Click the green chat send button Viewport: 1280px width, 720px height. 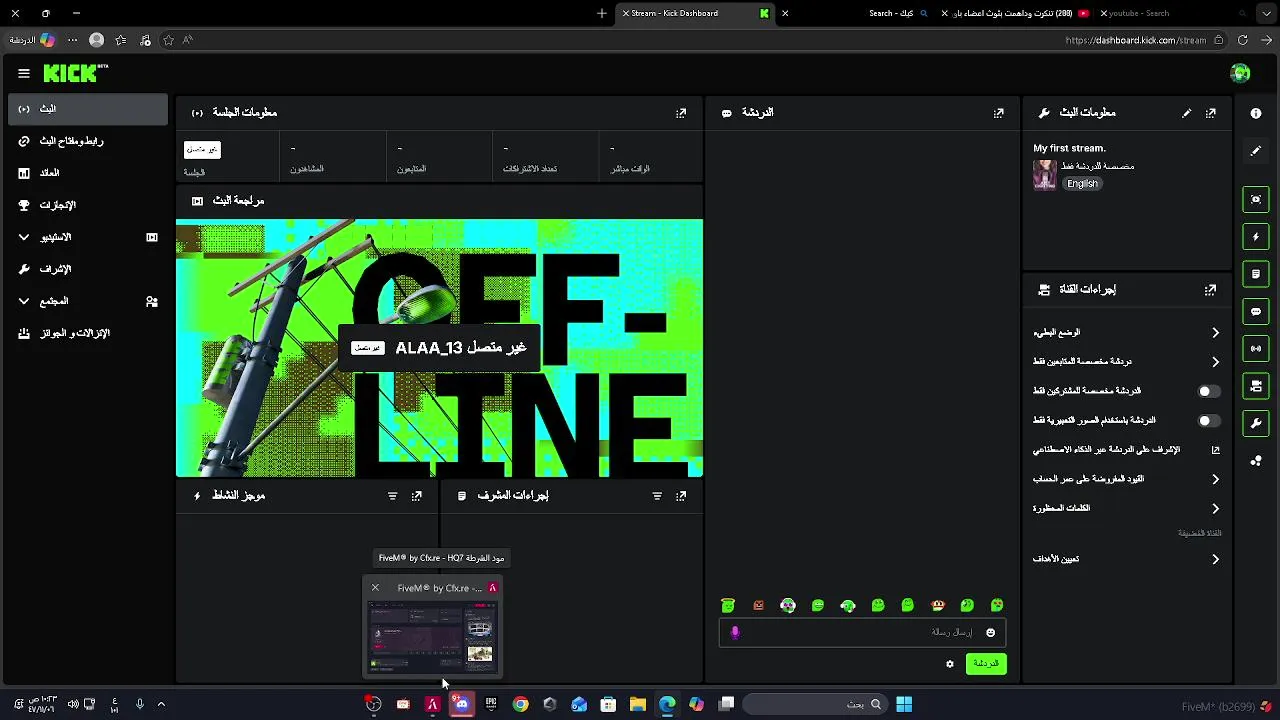tap(986, 663)
